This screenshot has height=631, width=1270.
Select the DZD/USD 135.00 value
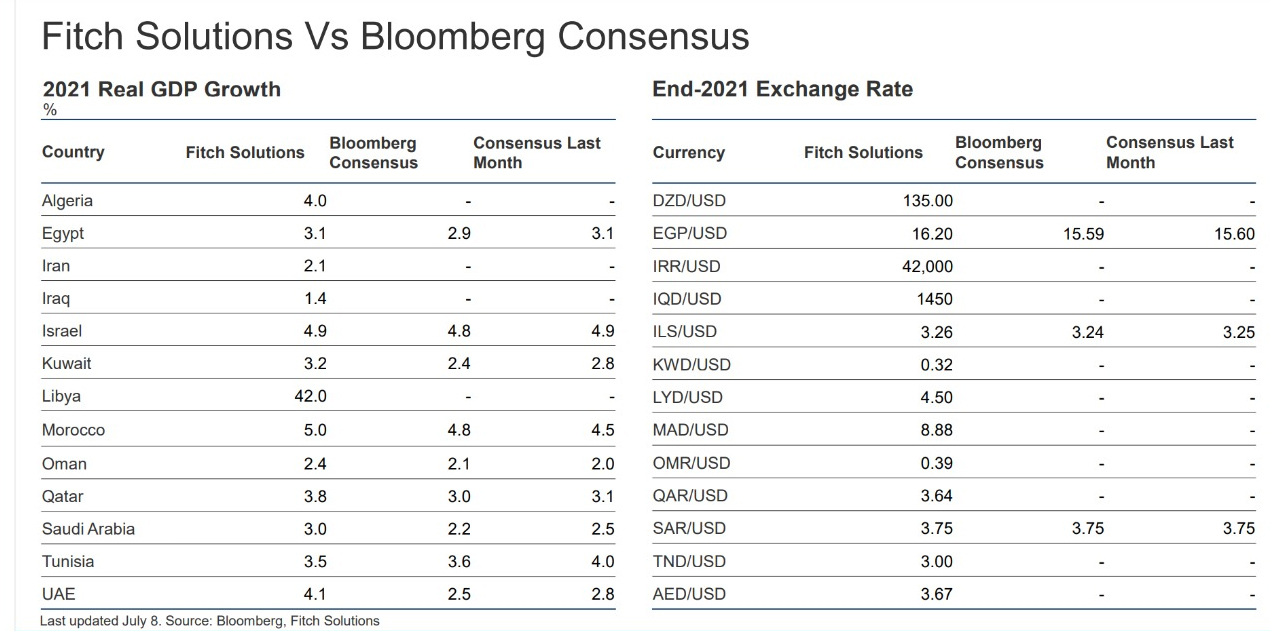pyautogui.click(x=929, y=200)
